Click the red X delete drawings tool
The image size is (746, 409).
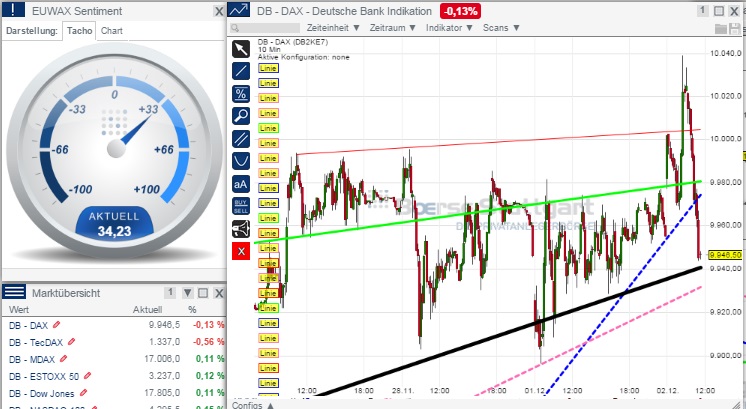pos(241,251)
